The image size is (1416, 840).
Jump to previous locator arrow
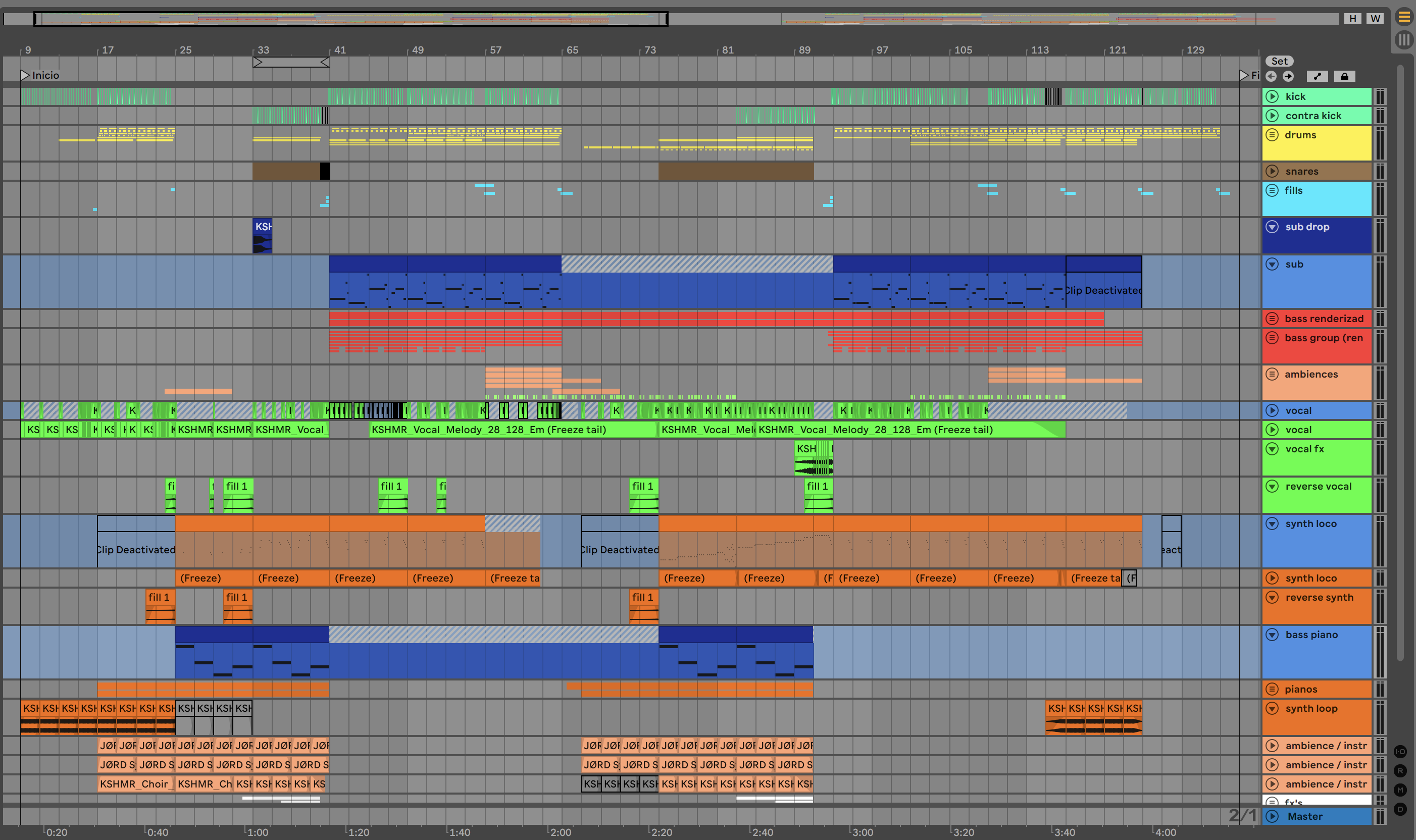point(1271,76)
